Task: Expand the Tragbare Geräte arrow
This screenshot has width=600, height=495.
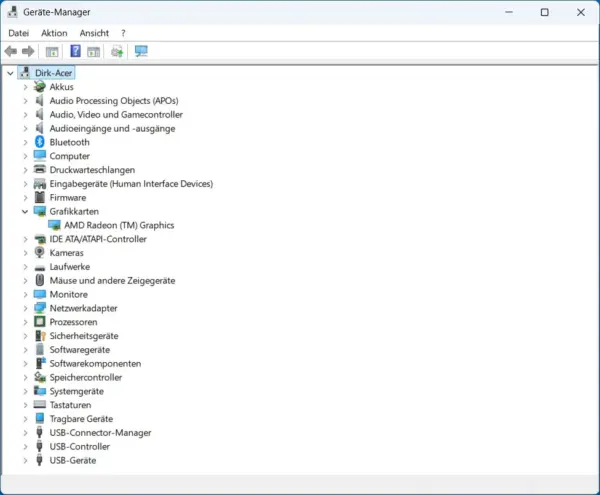Action: click(x=25, y=419)
